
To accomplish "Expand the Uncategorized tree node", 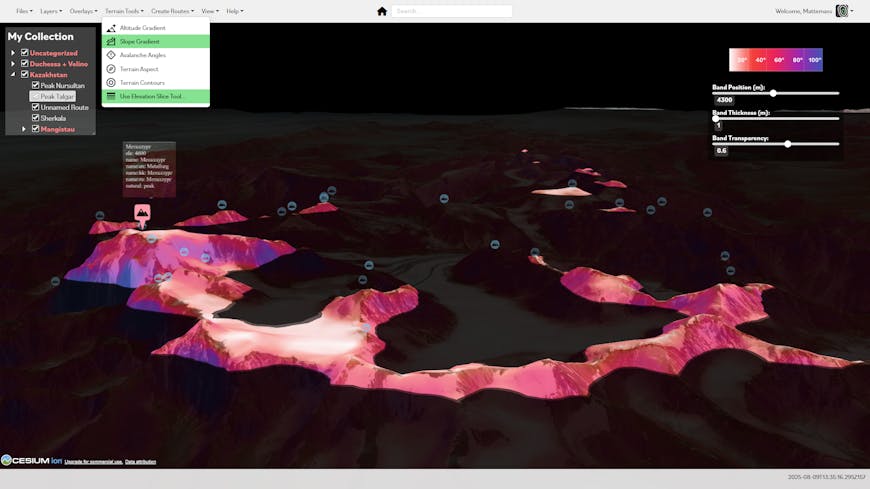I will [13, 53].
